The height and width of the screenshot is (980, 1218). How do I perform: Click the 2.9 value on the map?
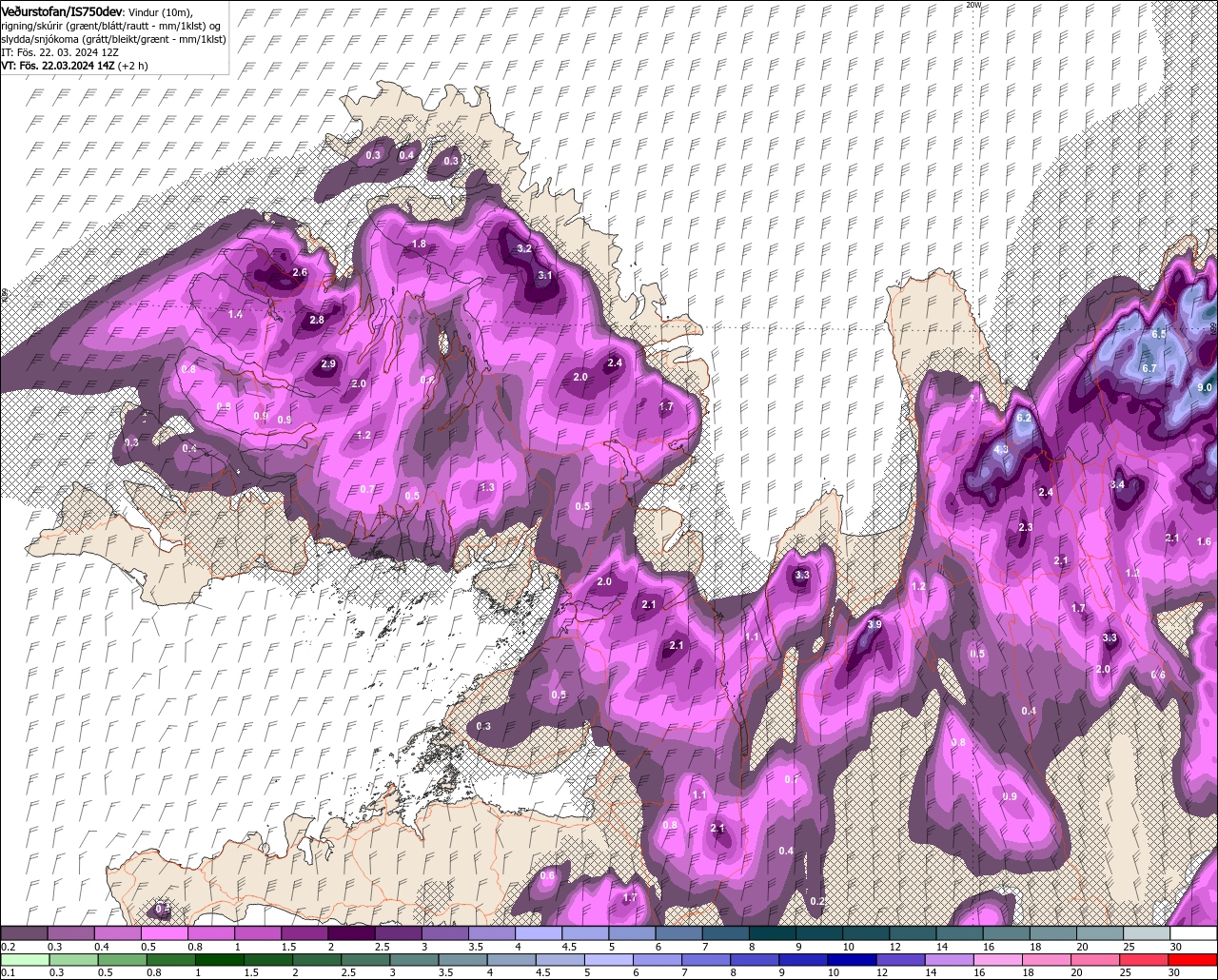pyautogui.click(x=328, y=364)
